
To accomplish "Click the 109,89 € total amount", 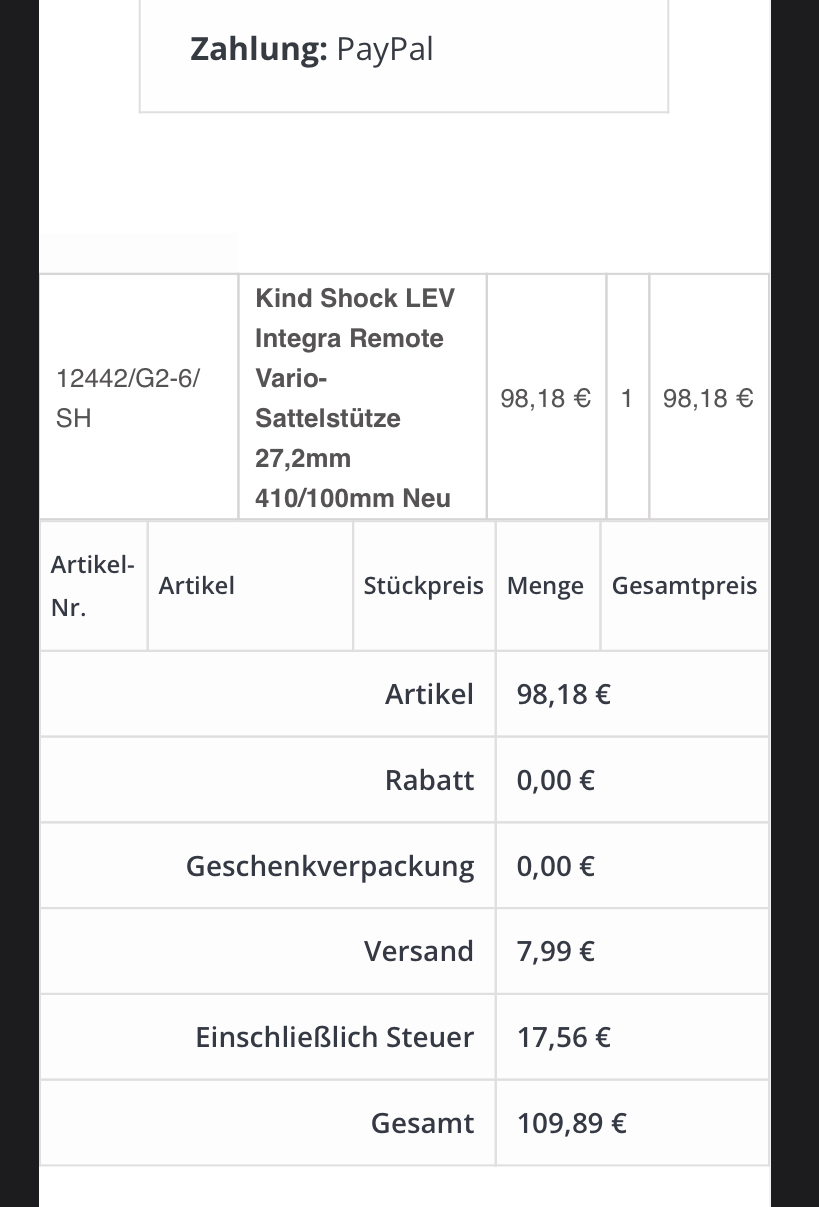I will (571, 1123).
